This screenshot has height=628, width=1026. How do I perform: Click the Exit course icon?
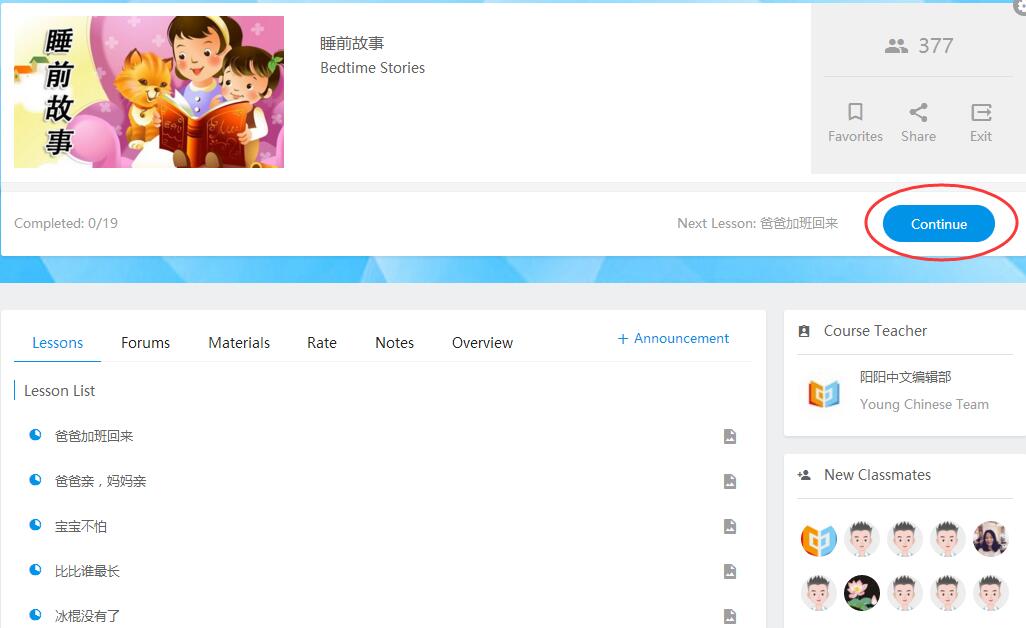[981, 112]
